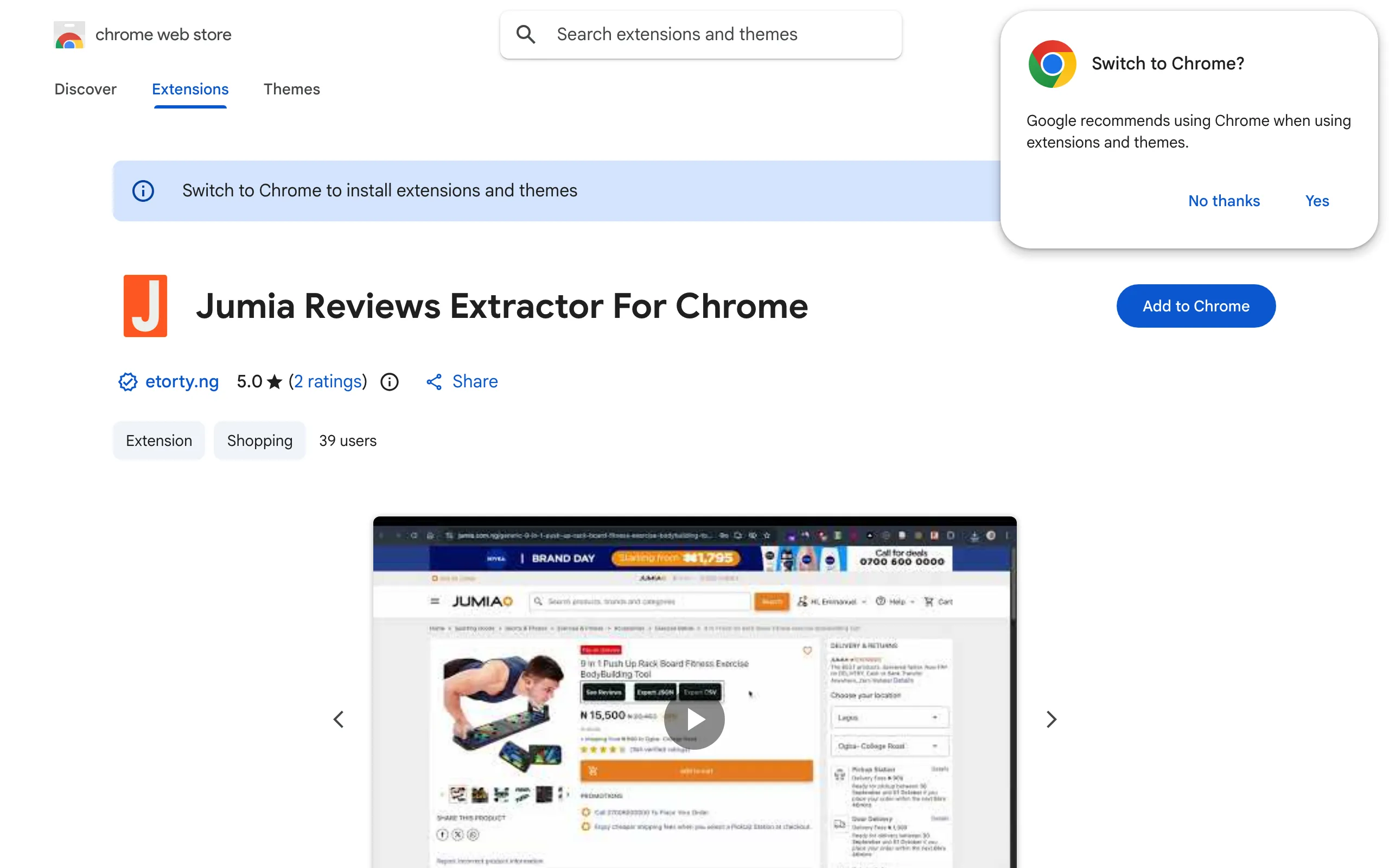
Task: Select the Shopping category chip
Action: [259, 441]
